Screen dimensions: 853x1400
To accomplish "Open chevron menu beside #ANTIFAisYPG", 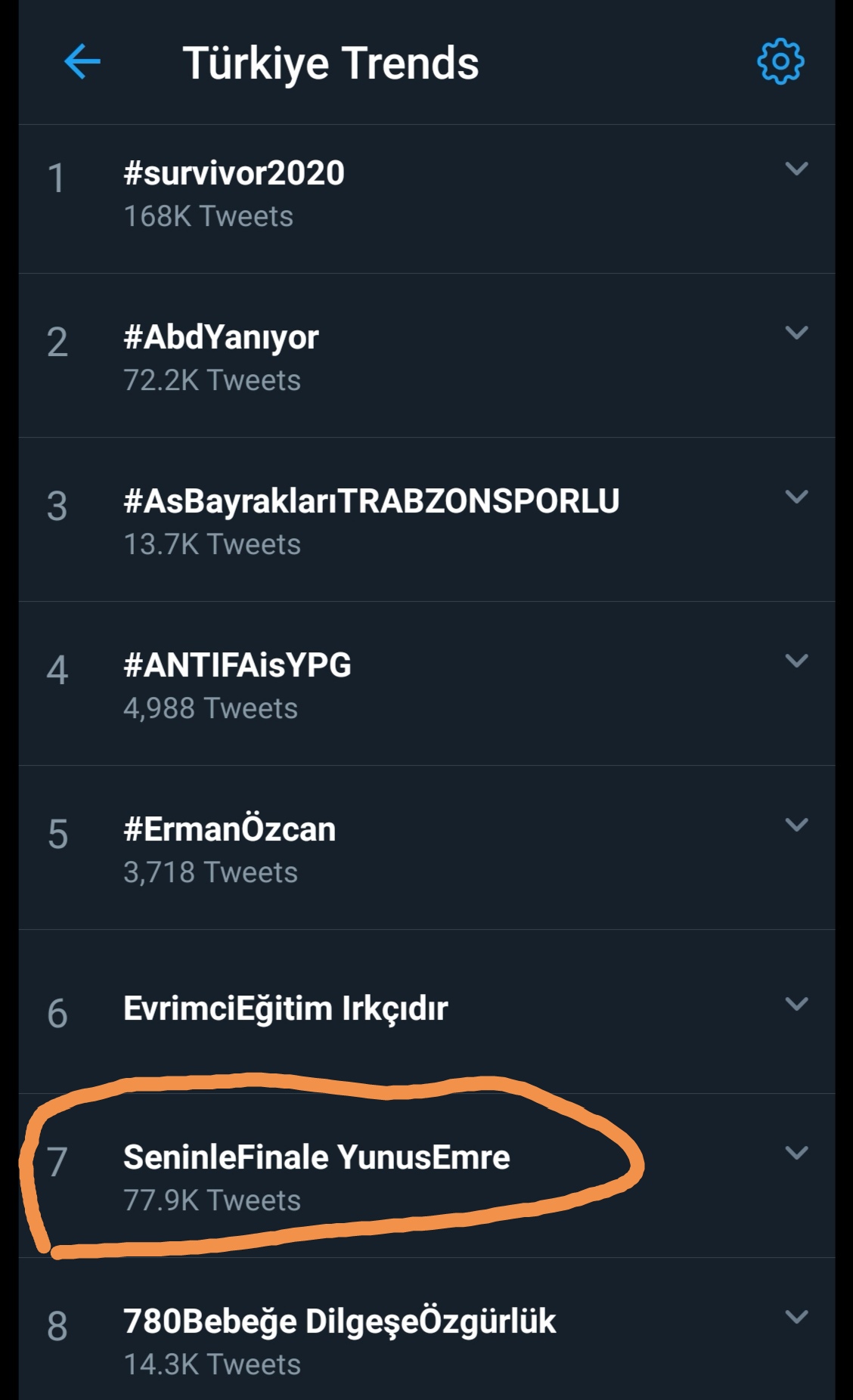I will point(796,661).
